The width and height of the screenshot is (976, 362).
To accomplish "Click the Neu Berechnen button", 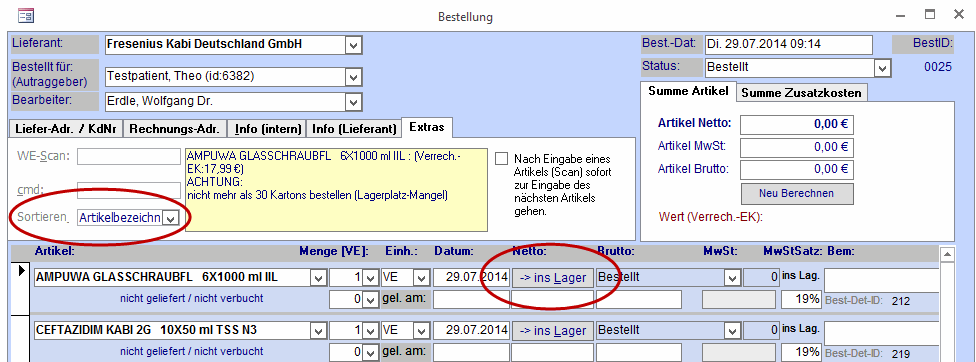I will tap(797, 193).
